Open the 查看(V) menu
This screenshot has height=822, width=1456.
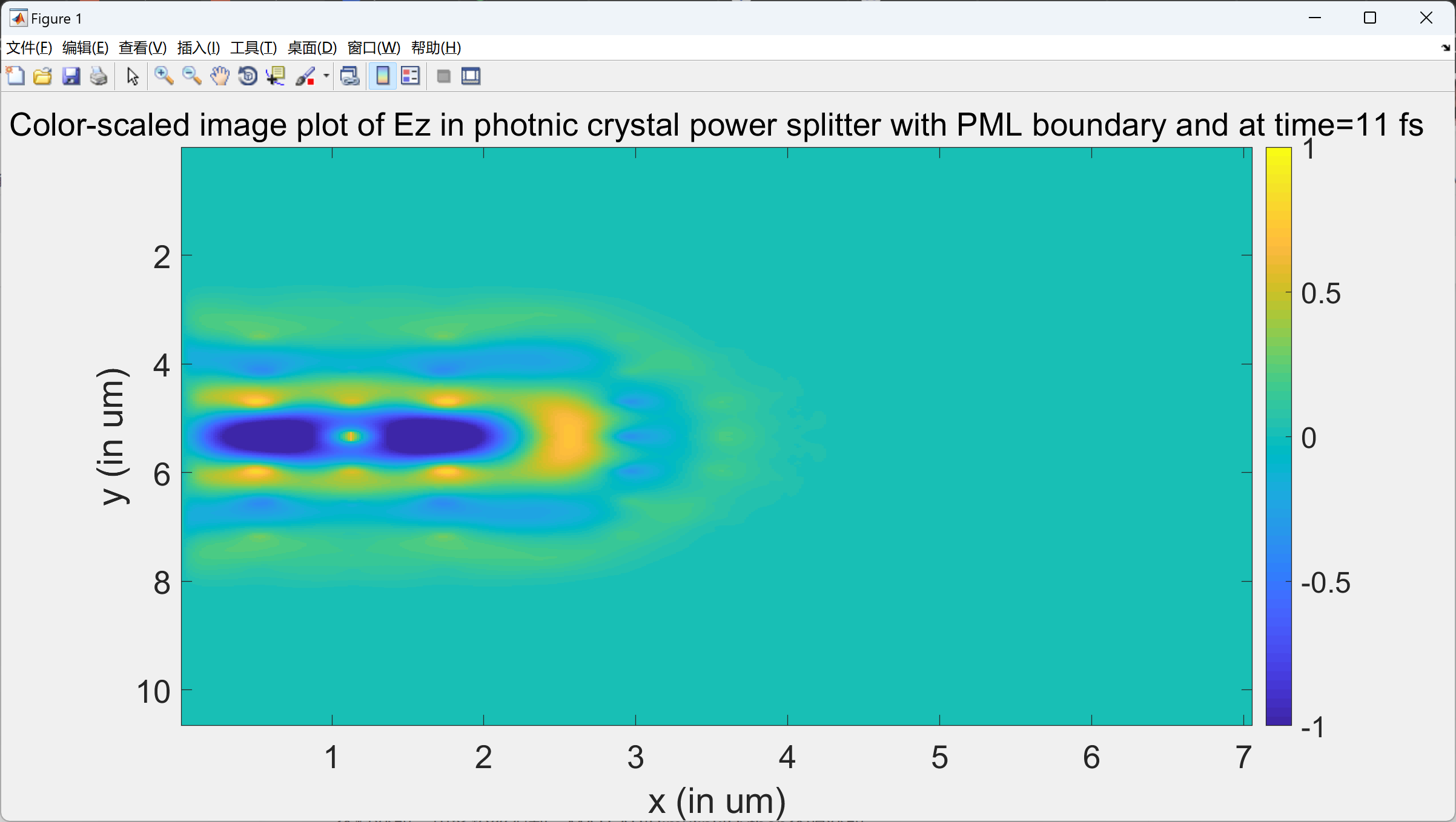pos(142,47)
